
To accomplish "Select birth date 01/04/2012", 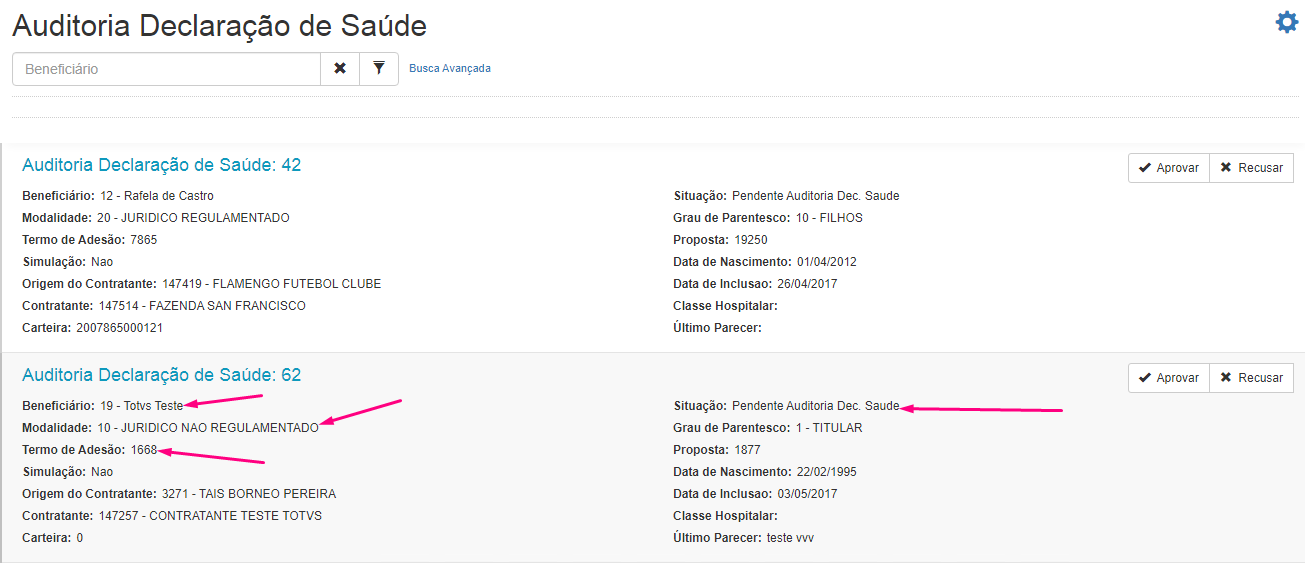I will (x=826, y=262).
